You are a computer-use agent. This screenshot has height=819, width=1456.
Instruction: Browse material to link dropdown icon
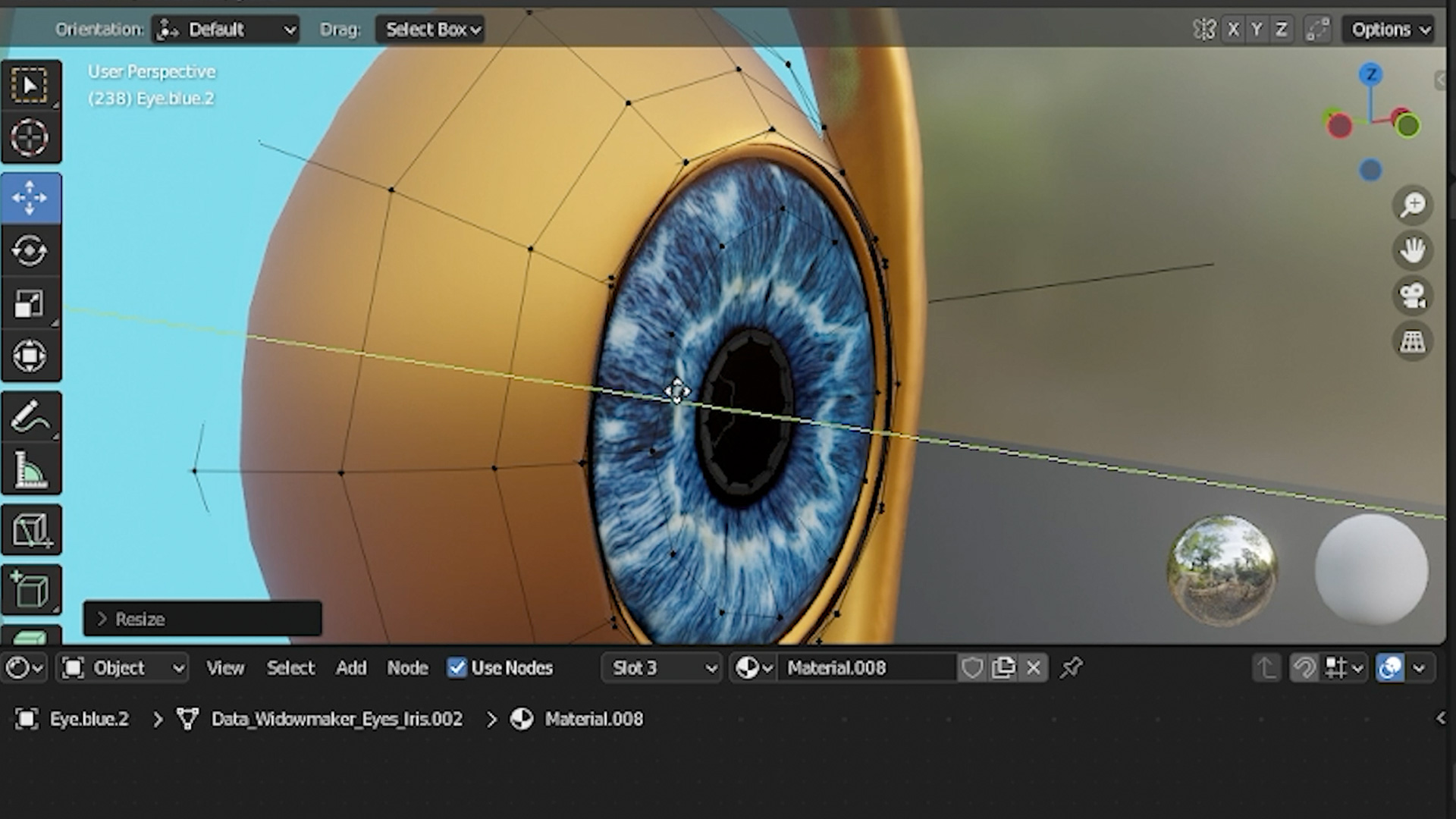754,668
